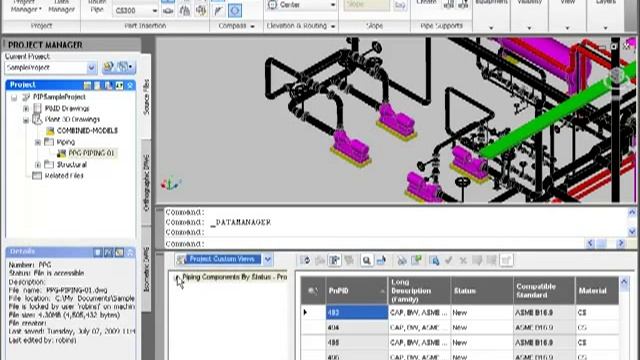
Task: Click the Material column header
Action: [597, 291]
